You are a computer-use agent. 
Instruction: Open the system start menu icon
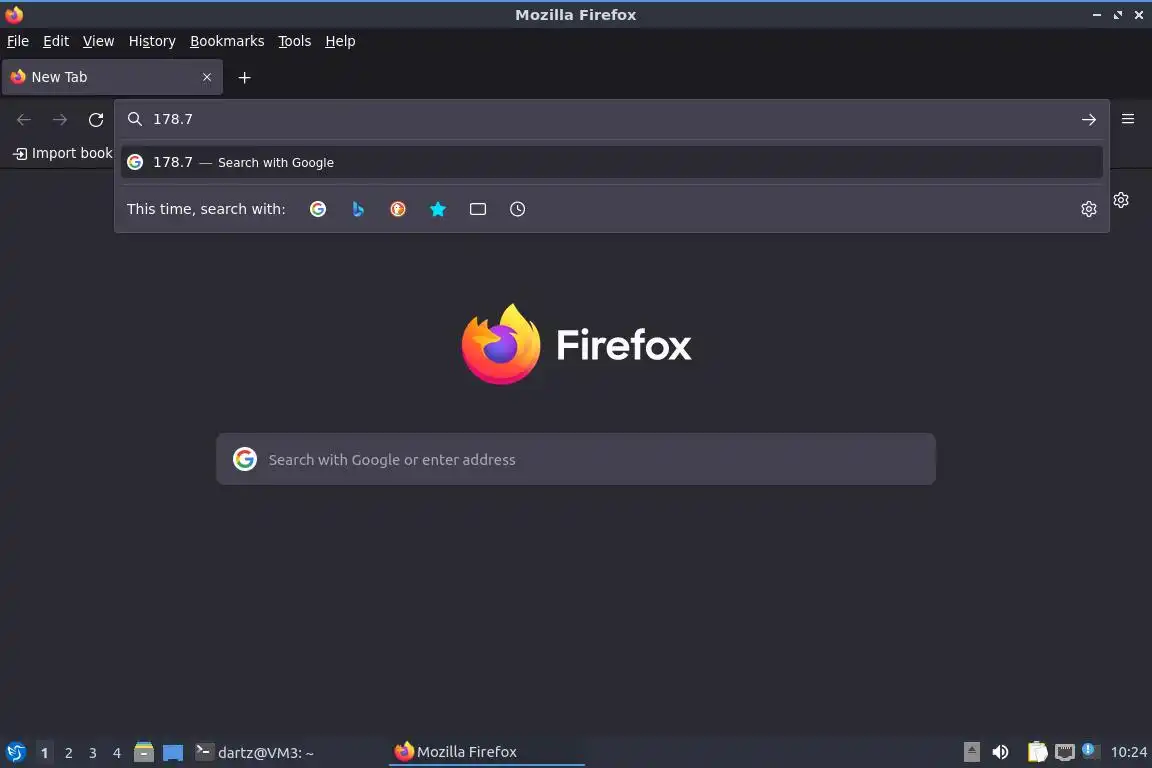pos(15,753)
